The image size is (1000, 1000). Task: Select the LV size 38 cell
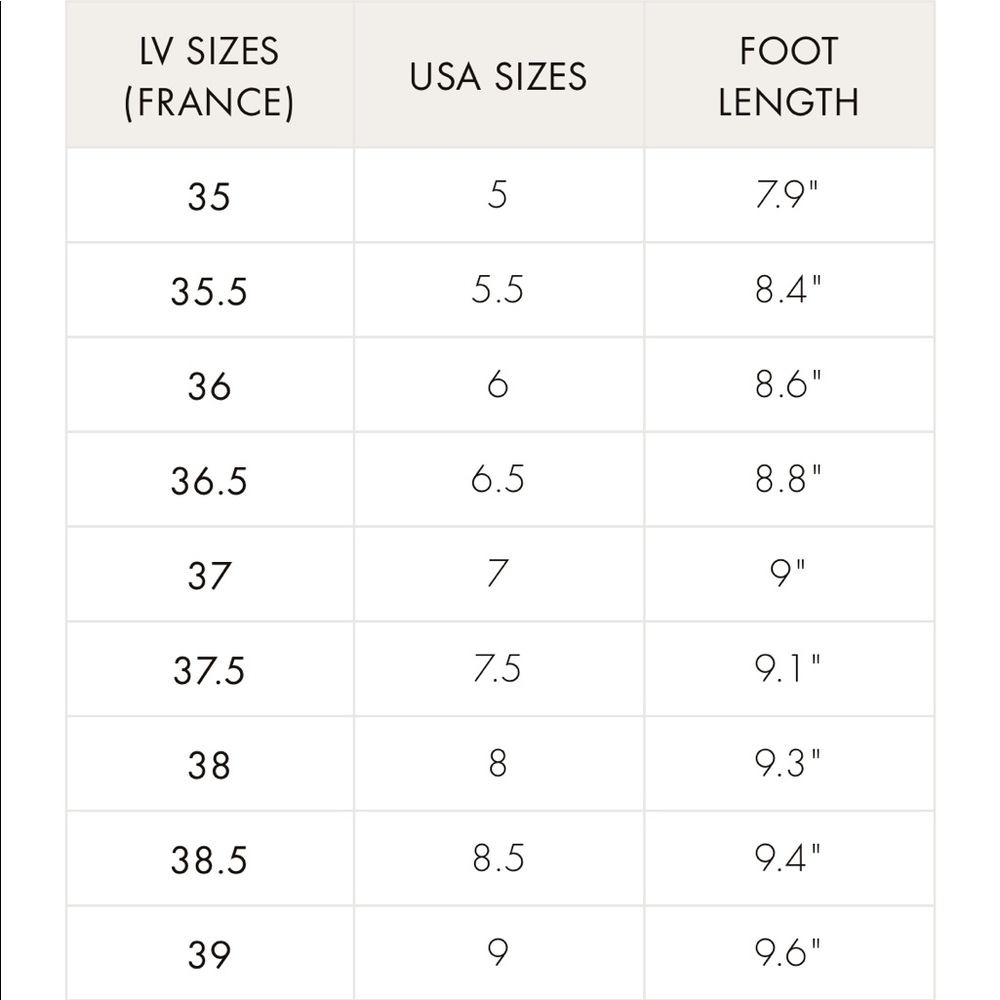click(x=210, y=763)
